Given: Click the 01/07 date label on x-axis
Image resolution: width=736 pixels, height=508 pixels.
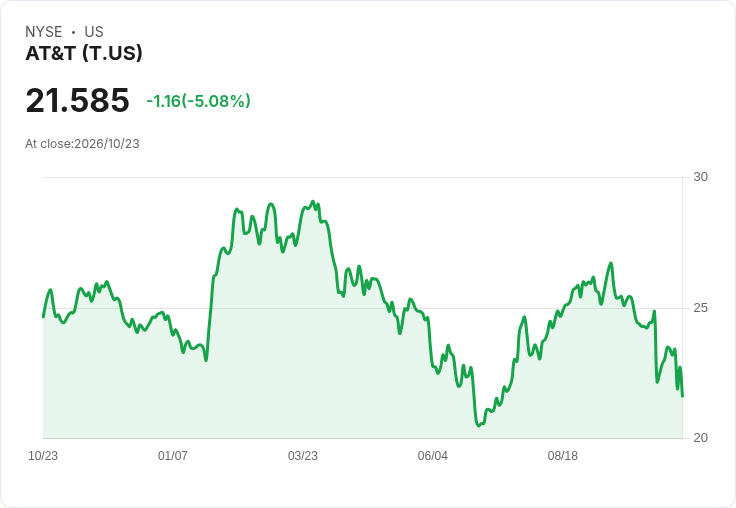Looking at the screenshot, I should 173,456.
